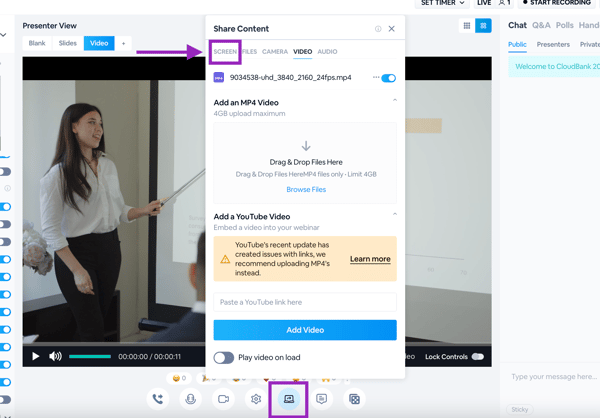Click the MP4 file type icon
The width and height of the screenshot is (600, 418).
pyautogui.click(x=218, y=78)
